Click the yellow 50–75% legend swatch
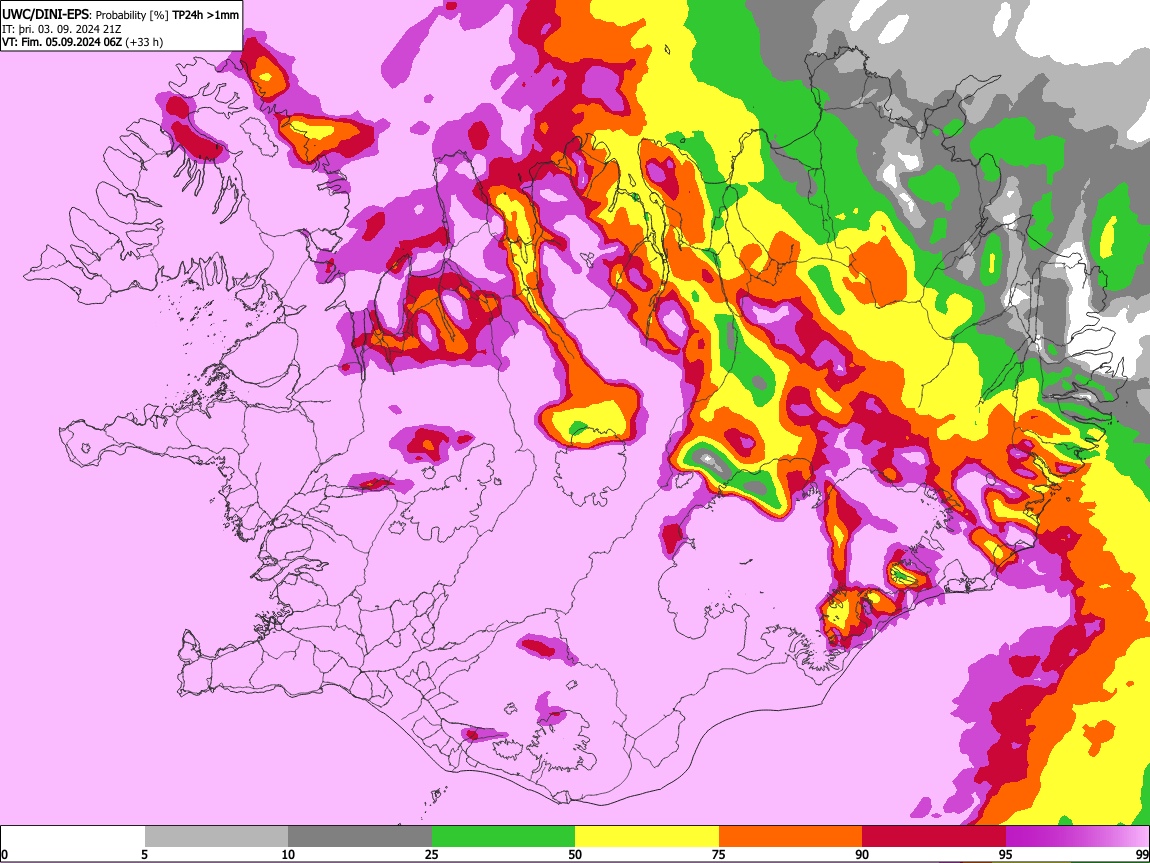 647,837
